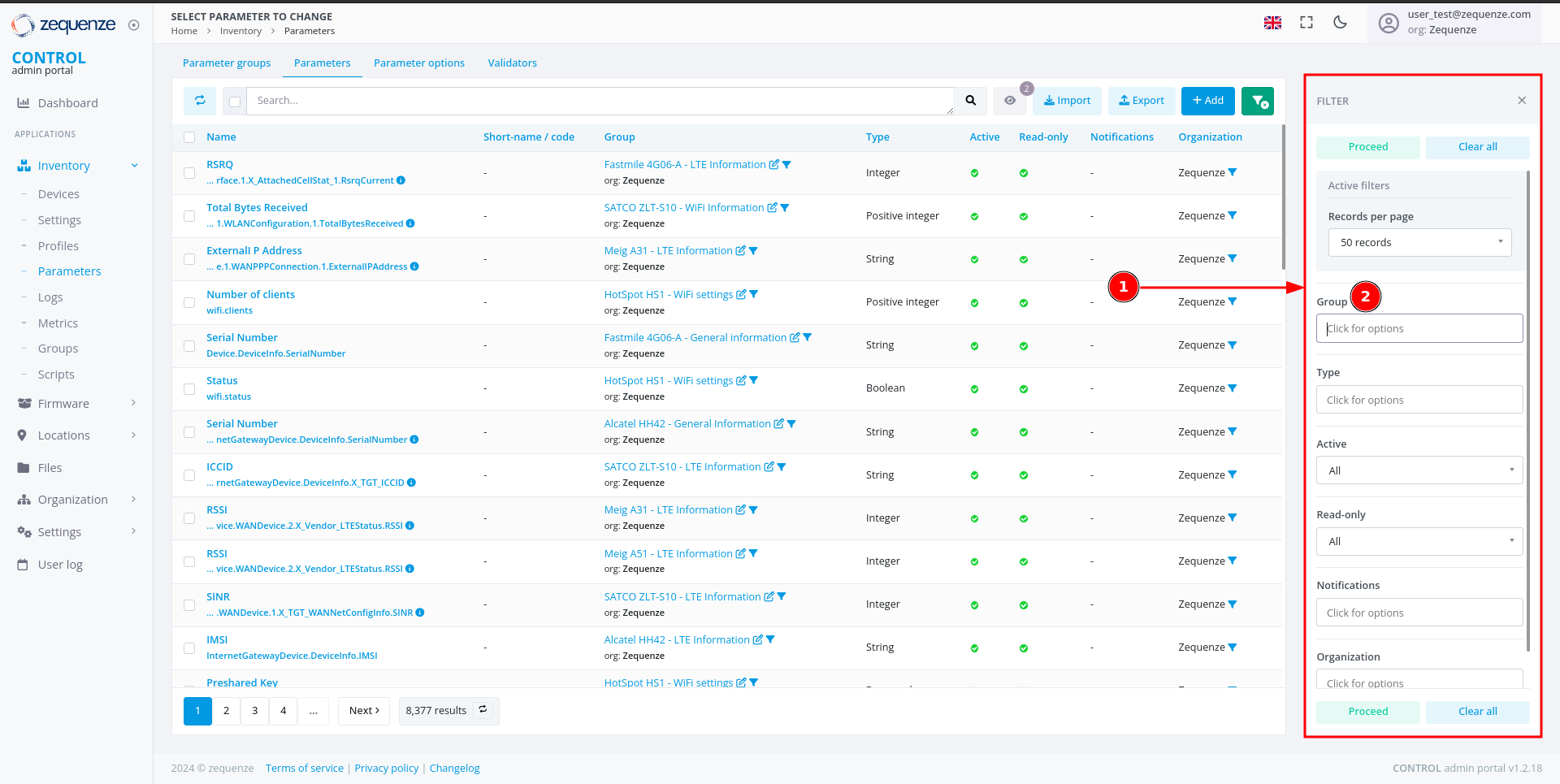Click the Add parameter button
This screenshot has height=784, width=1560.
[x=1207, y=101]
